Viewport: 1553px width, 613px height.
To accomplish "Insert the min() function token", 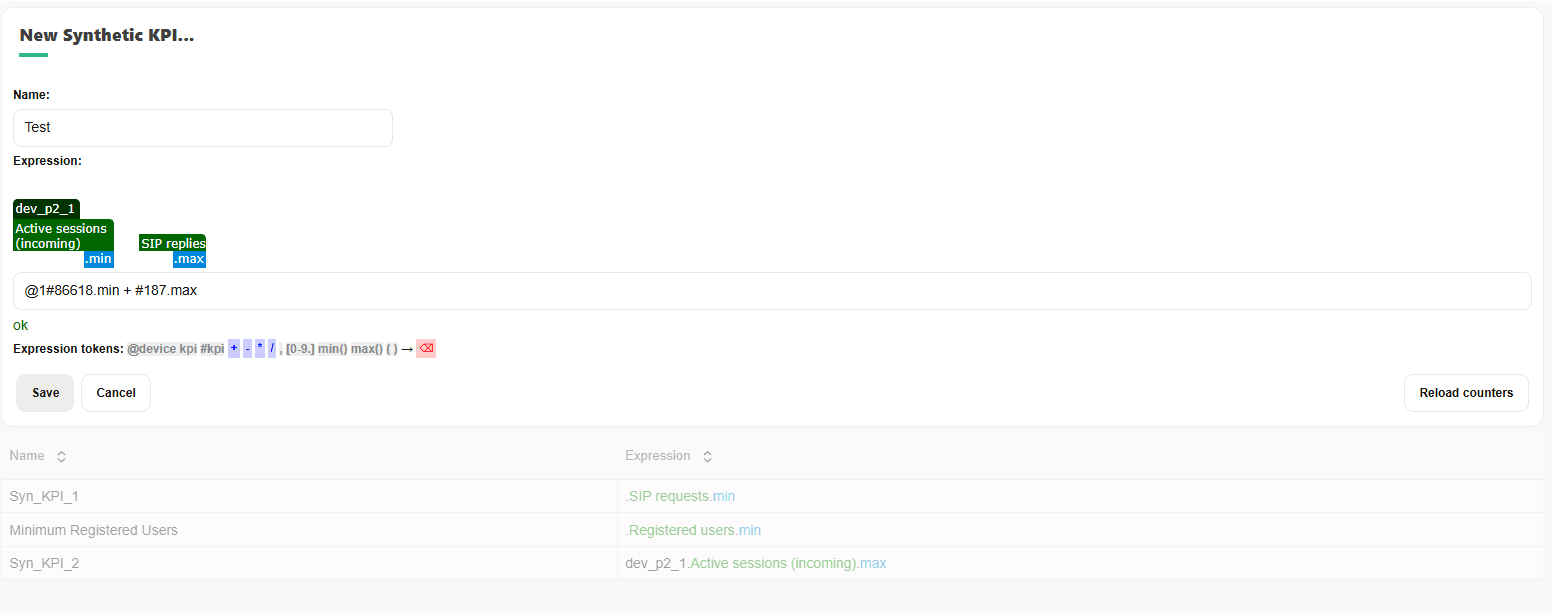I will (333, 348).
